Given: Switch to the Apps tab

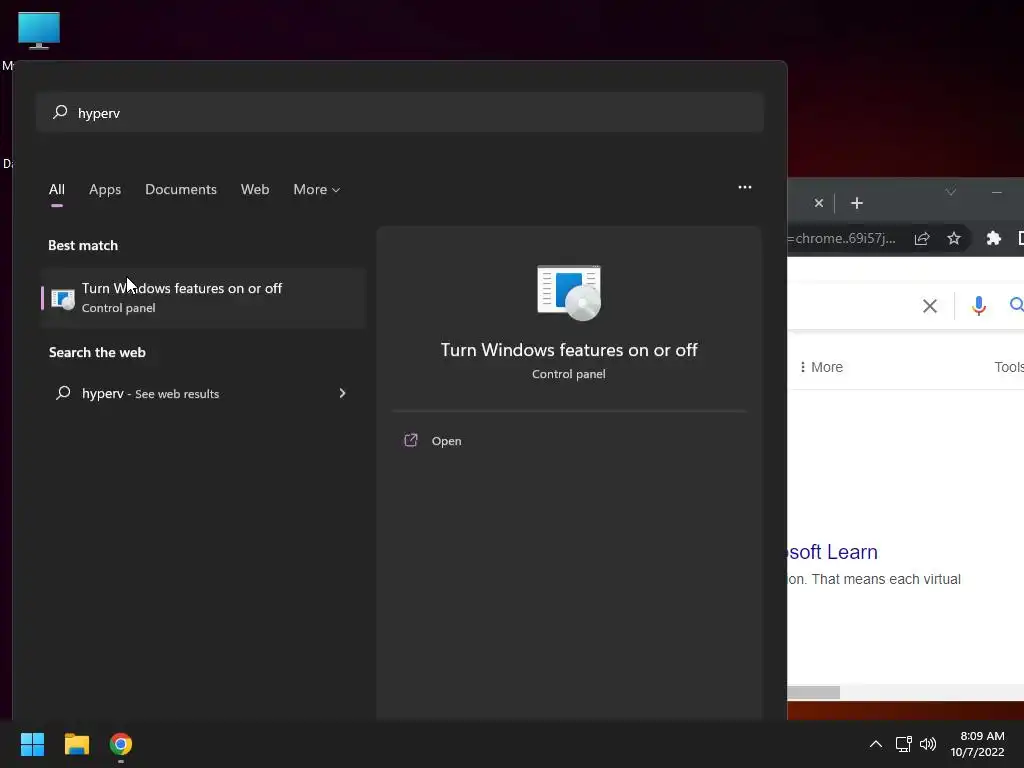Looking at the screenshot, I should click(x=105, y=189).
